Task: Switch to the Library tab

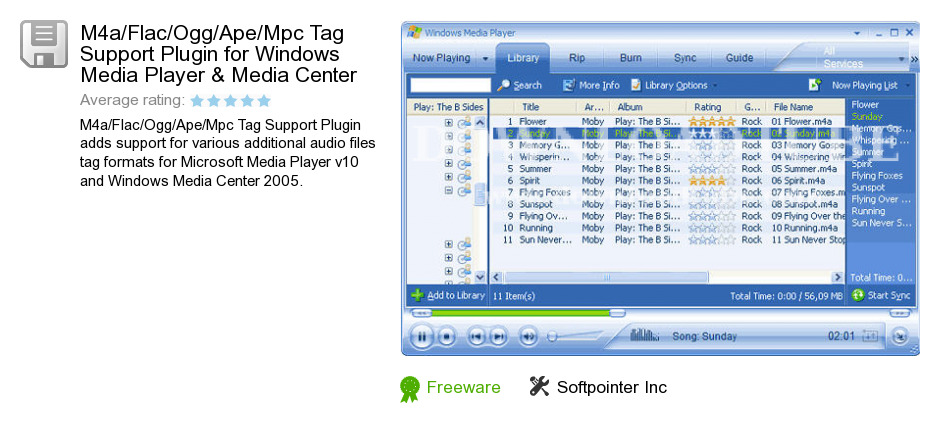Action: tap(523, 58)
